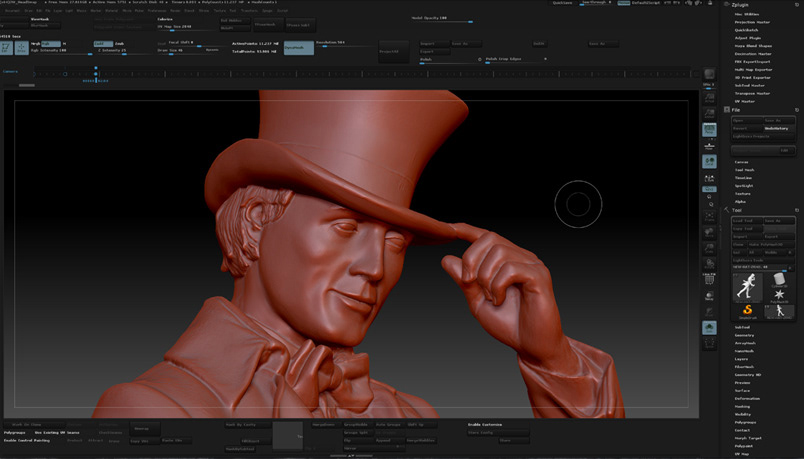Click the Zoom3D icon above Rotate
This screenshot has width=804, height=459.
[709, 249]
